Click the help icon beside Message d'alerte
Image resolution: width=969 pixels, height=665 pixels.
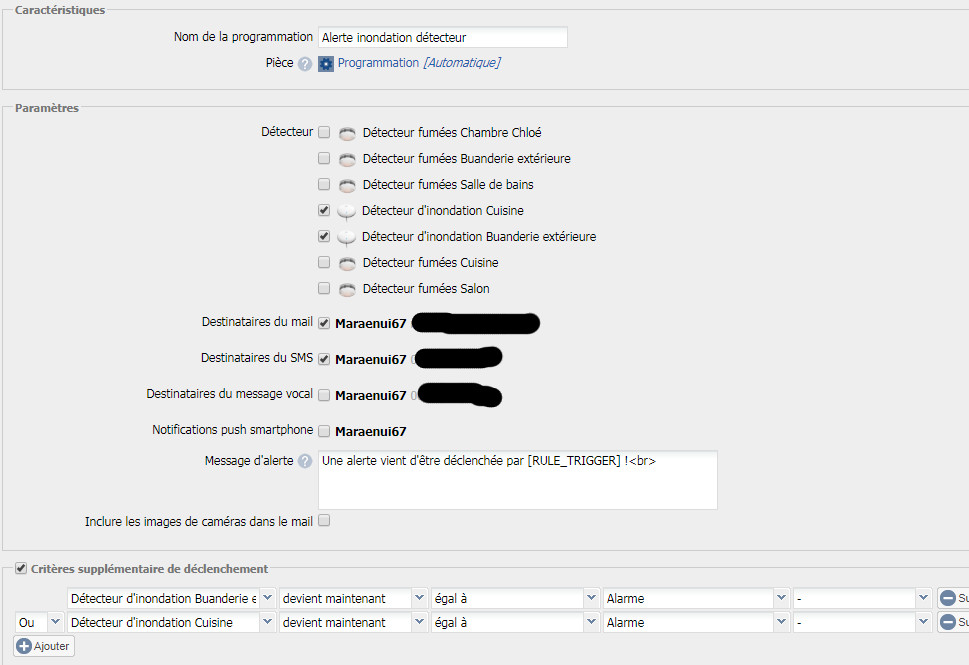click(305, 461)
